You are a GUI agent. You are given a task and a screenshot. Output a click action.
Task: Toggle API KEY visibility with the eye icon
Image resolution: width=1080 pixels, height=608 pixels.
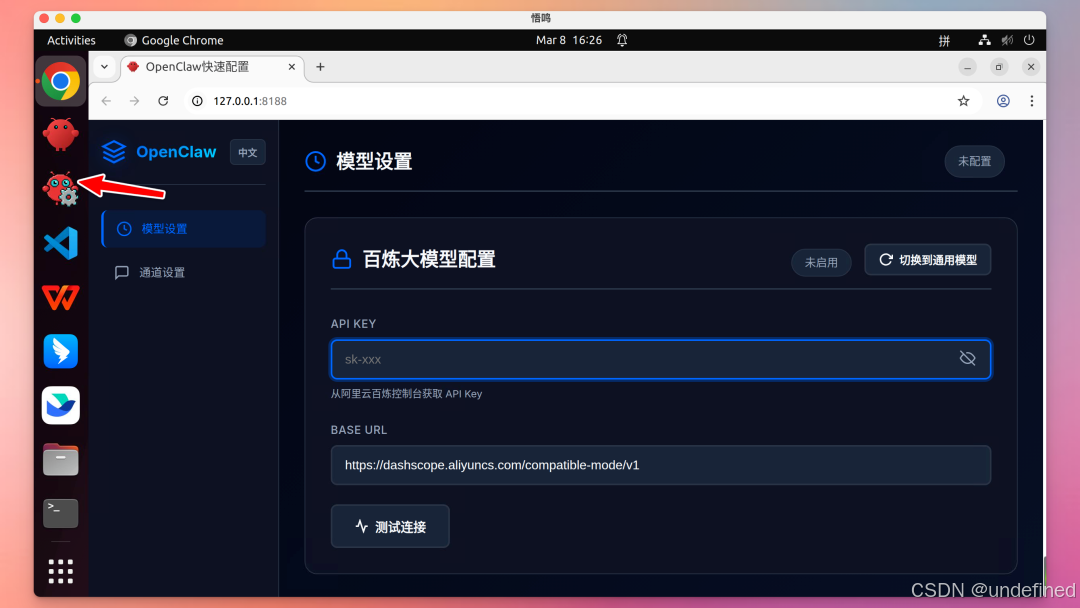pyautogui.click(x=967, y=358)
